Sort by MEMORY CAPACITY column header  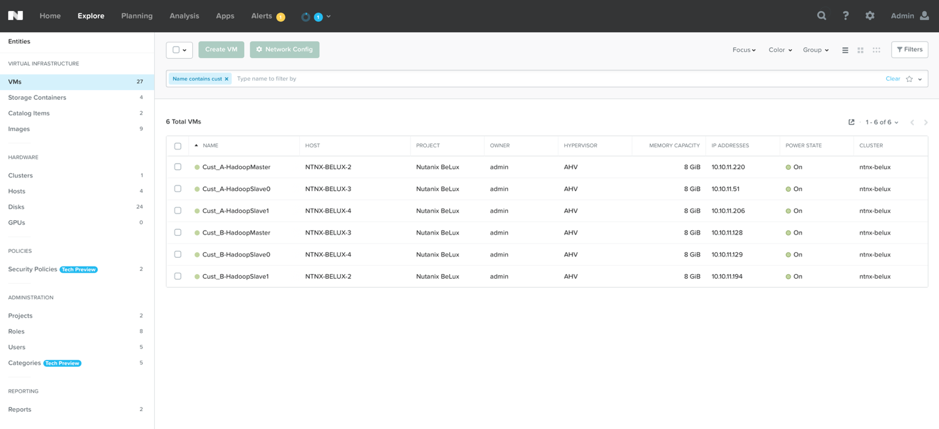(674, 146)
